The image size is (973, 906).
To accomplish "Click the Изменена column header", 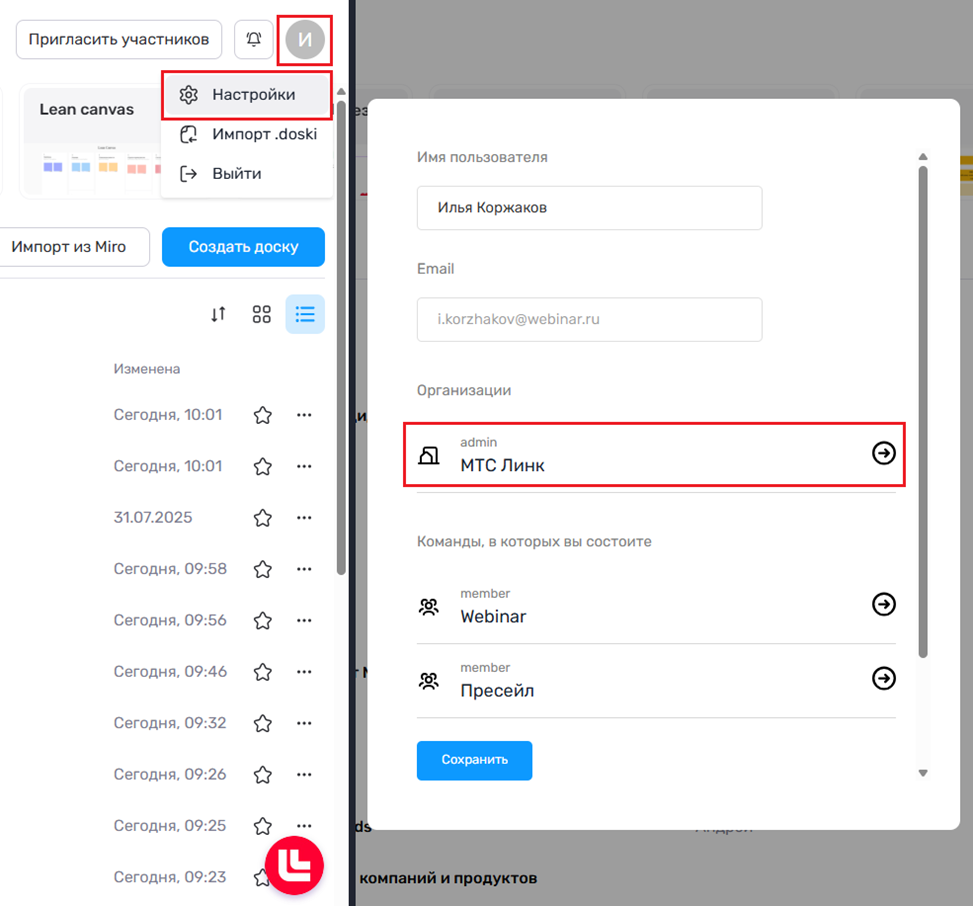I will pyautogui.click(x=147, y=369).
